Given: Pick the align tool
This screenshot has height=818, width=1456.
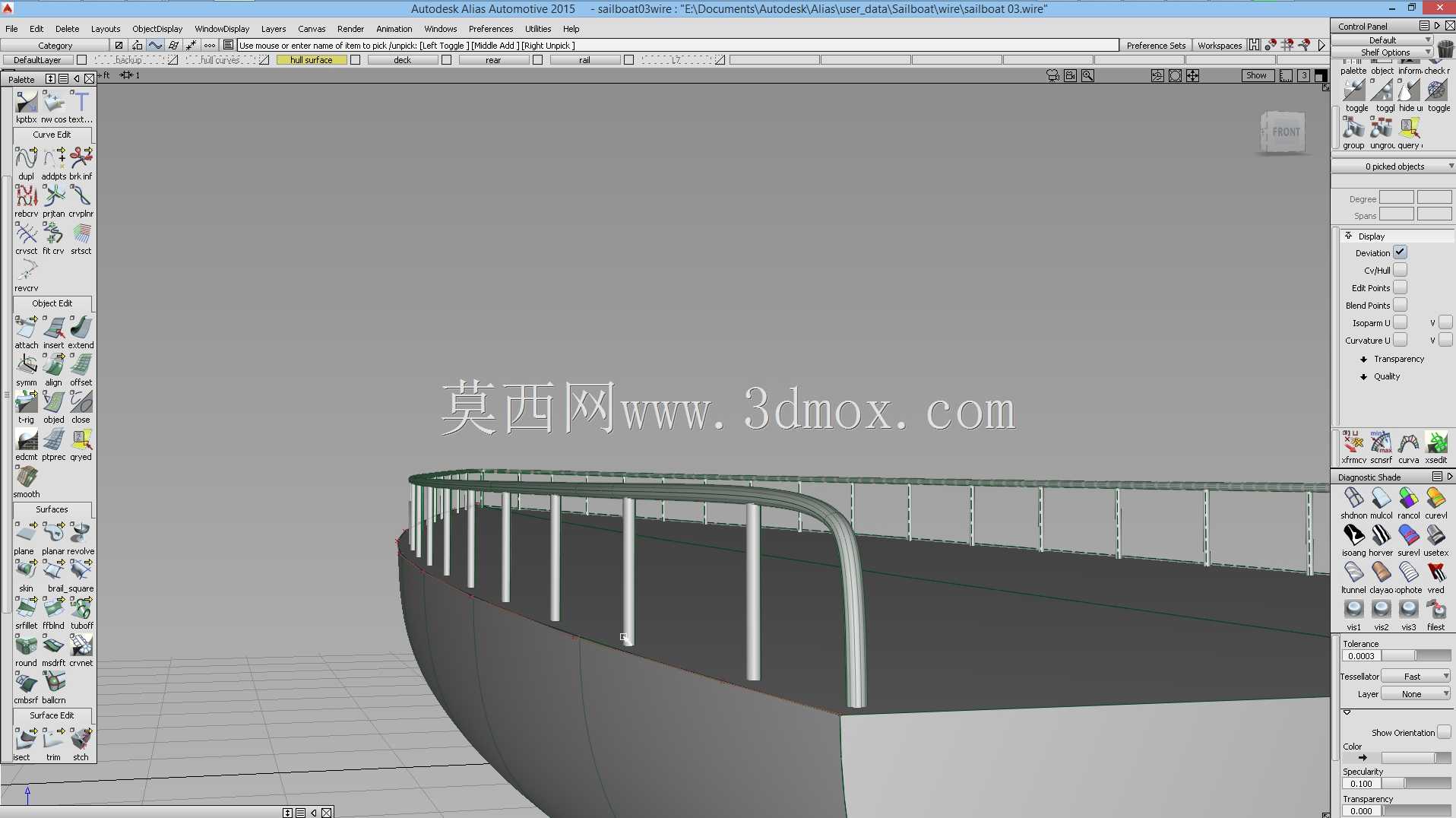Looking at the screenshot, I should [x=53, y=365].
